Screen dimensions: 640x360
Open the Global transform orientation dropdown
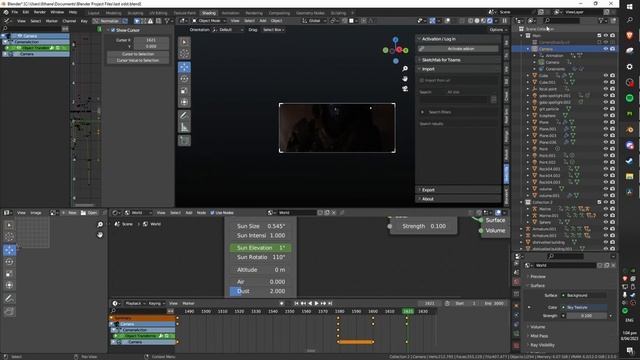(314, 21)
